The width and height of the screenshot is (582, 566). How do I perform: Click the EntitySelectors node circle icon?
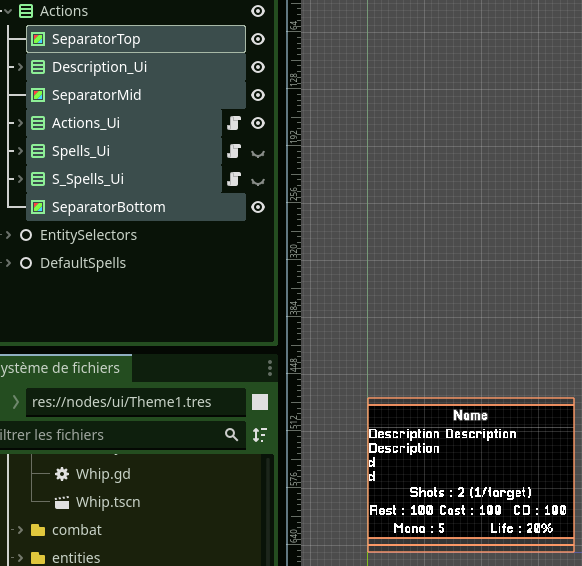[x=26, y=235]
